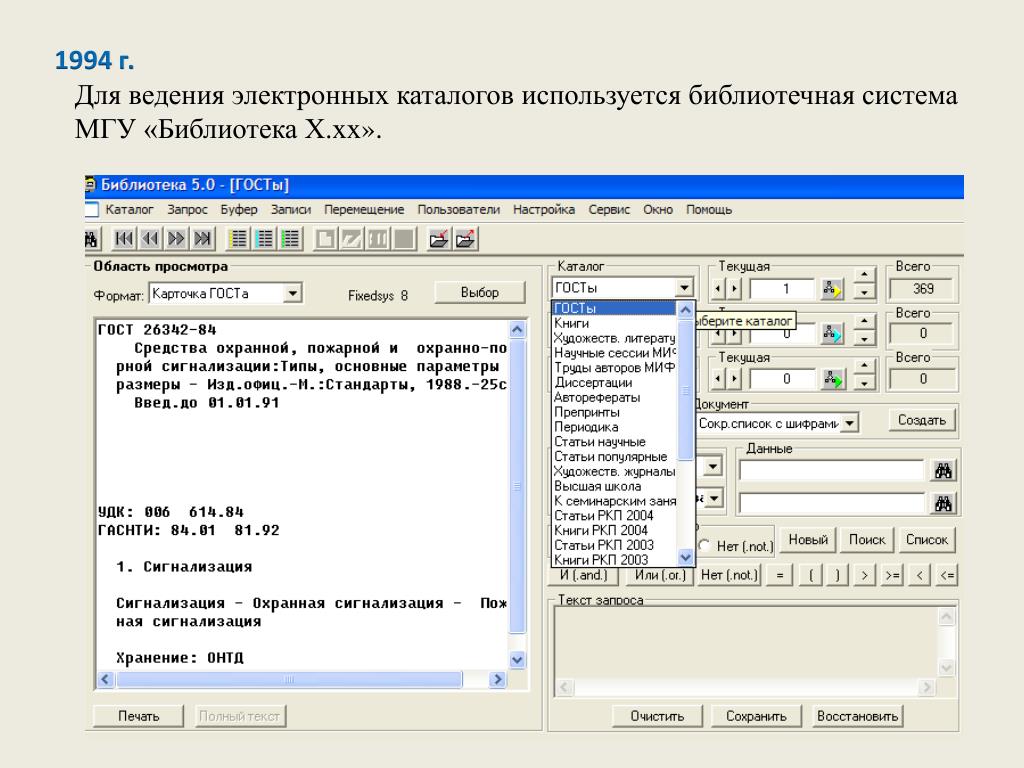Click the folder icon with outgoing red arrow

coord(465,239)
